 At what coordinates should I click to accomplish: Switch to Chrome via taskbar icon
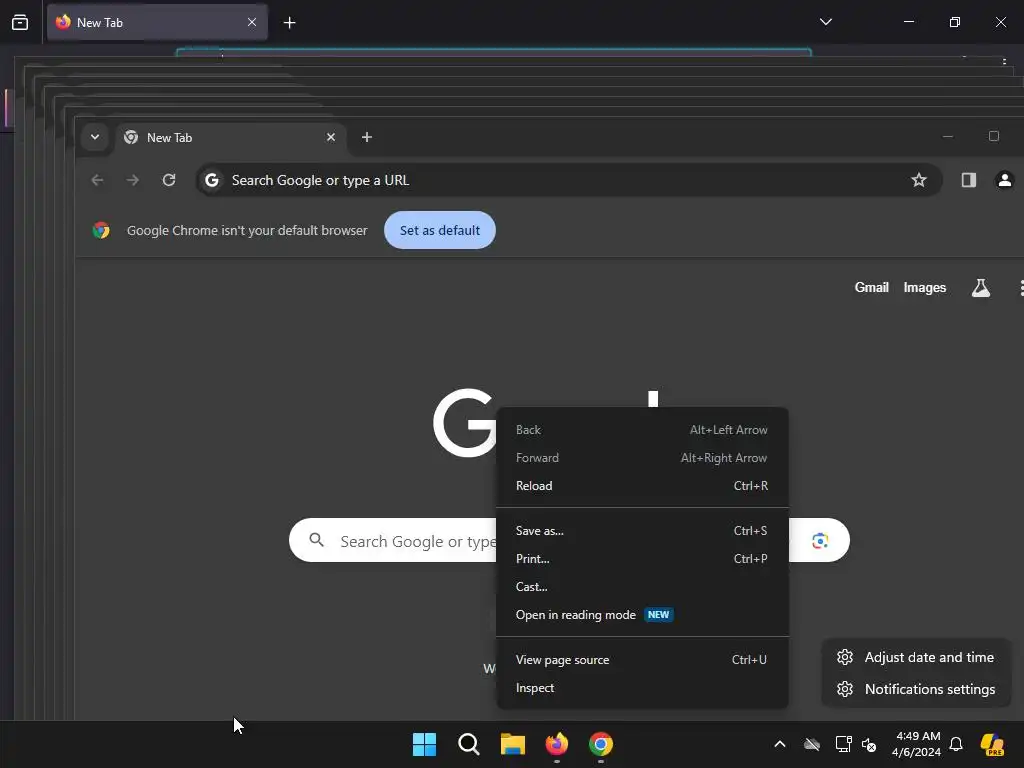pos(601,744)
